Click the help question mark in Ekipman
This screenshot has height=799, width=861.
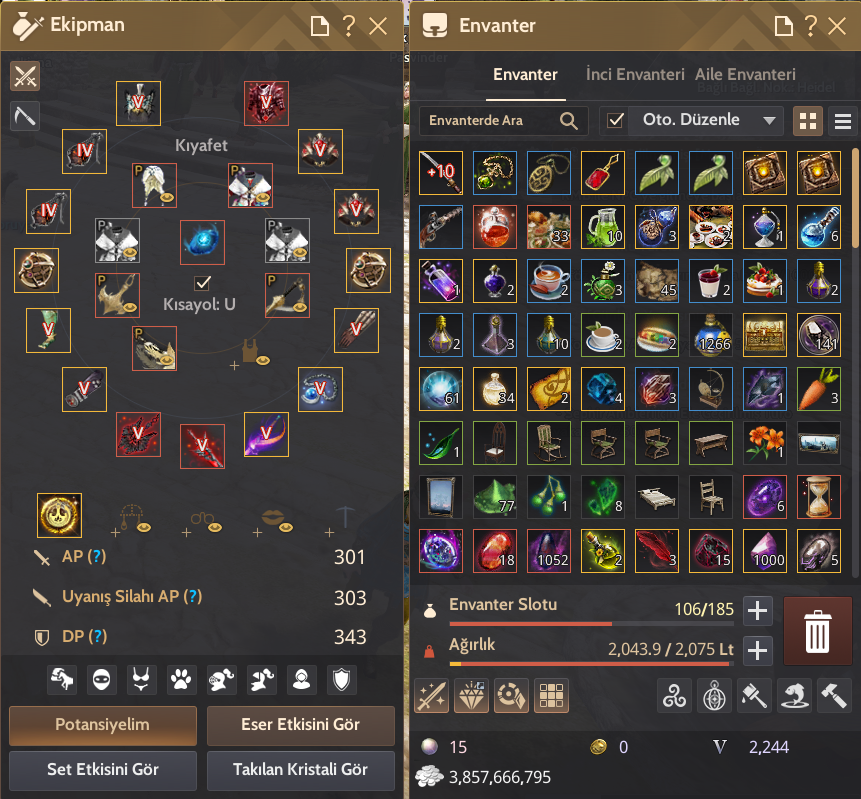[349, 26]
